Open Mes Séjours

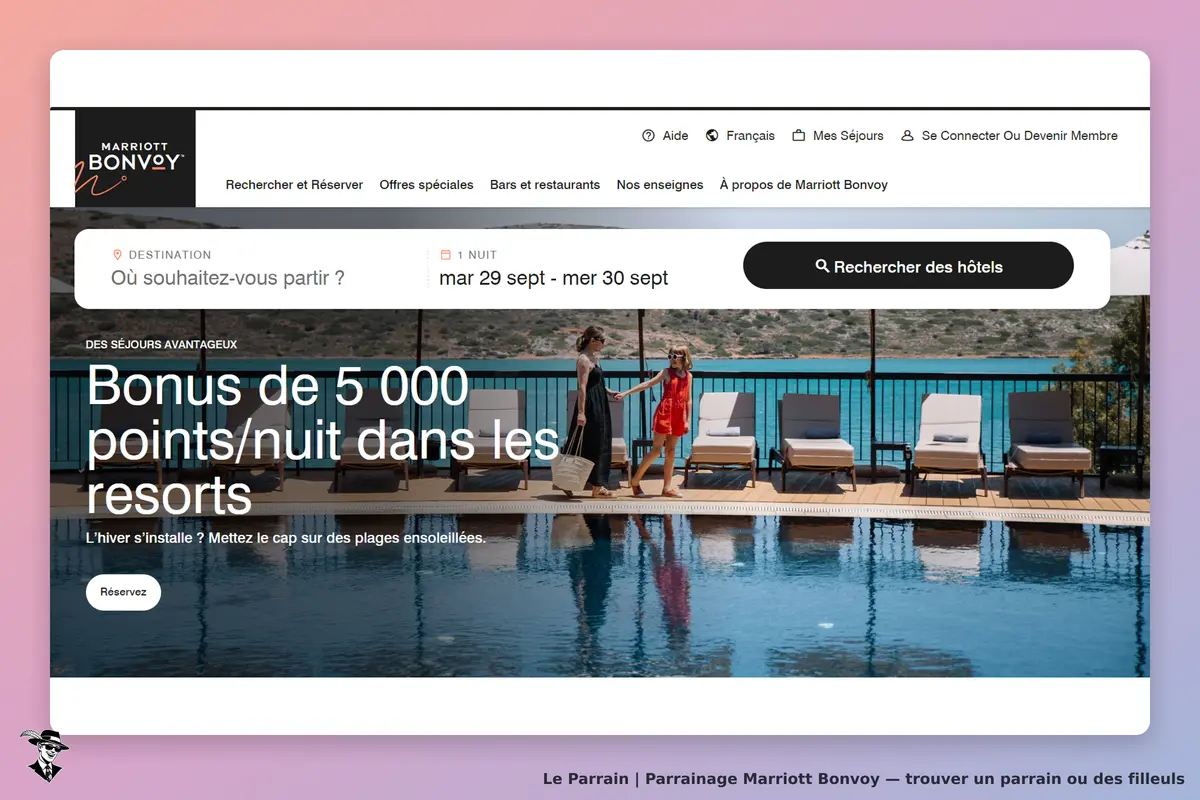pos(848,136)
